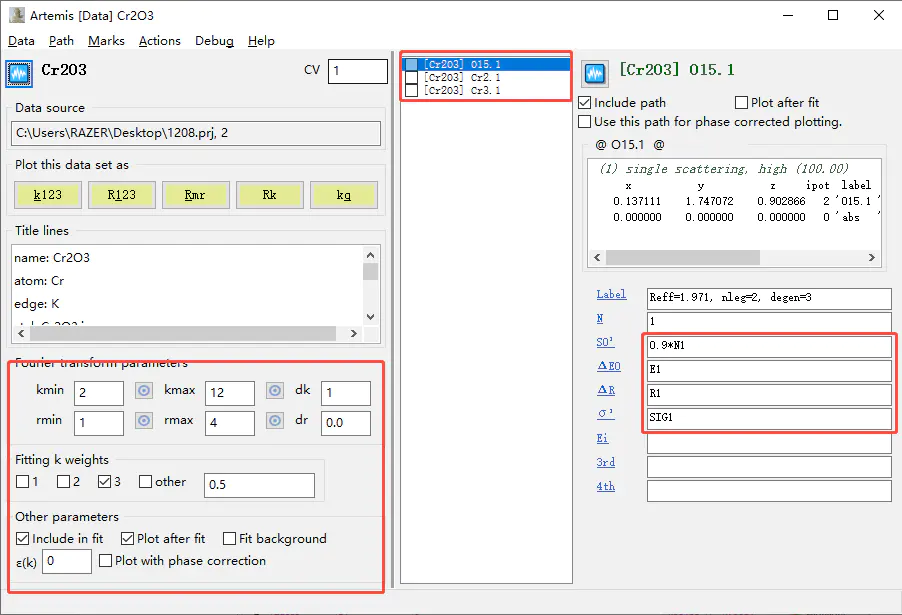Enable Fit background checkbox
902x615 pixels.
[x=229, y=538]
